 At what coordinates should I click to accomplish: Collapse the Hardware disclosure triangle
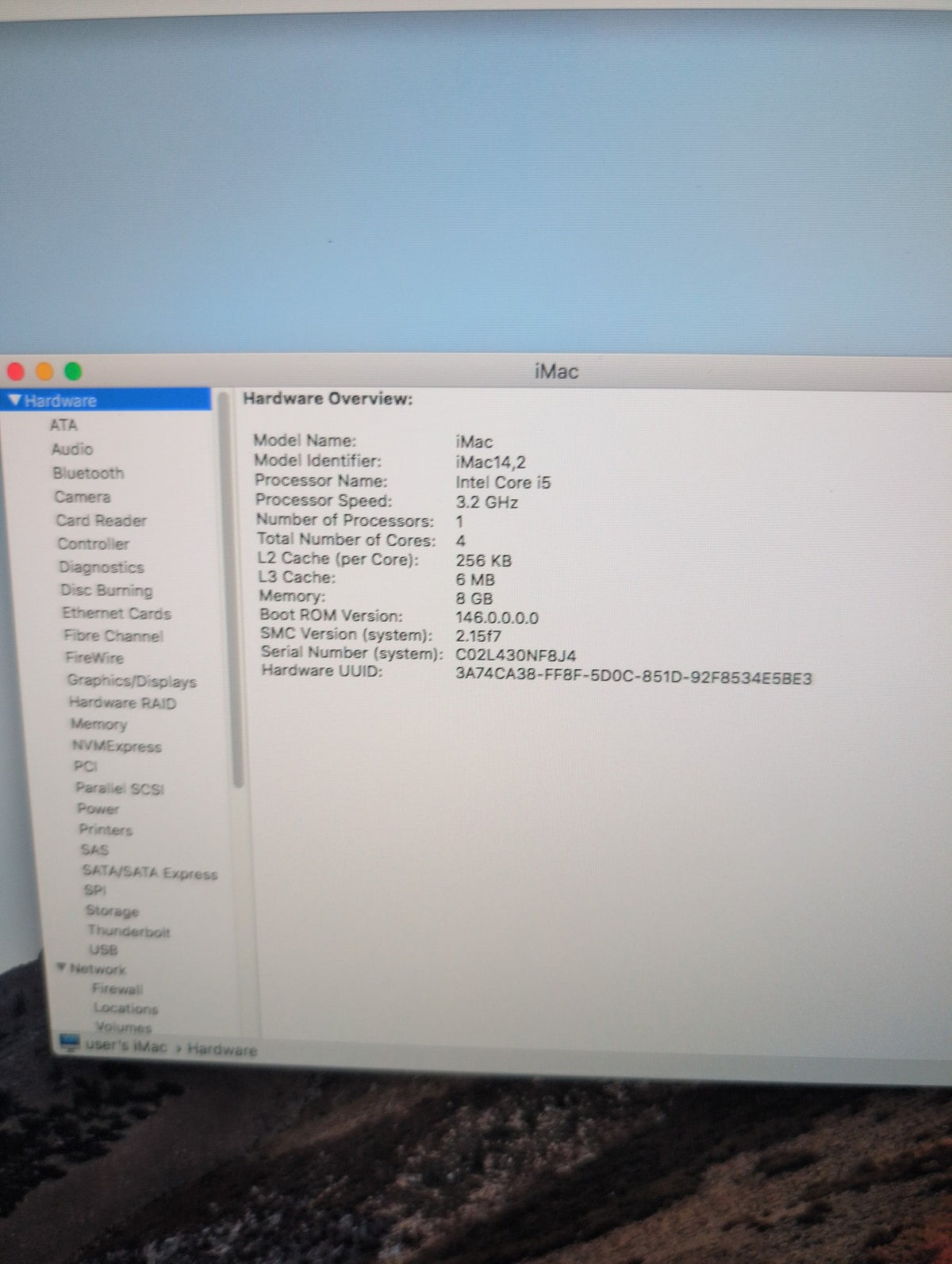click(16, 401)
